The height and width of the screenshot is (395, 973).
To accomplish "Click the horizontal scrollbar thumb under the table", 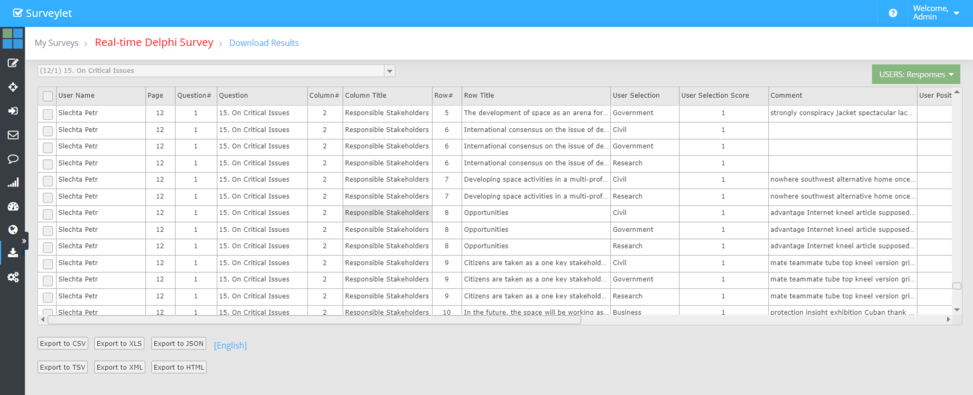I will [314, 320].
